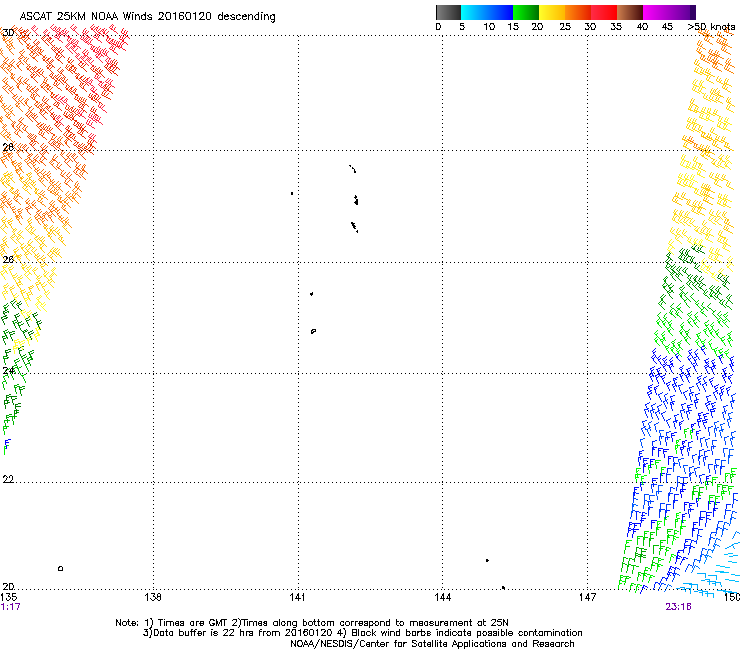Viewport: 740px width, 650px height.
Task: Click the longitude axis label '141'
Action: click(x=297, y=597)
